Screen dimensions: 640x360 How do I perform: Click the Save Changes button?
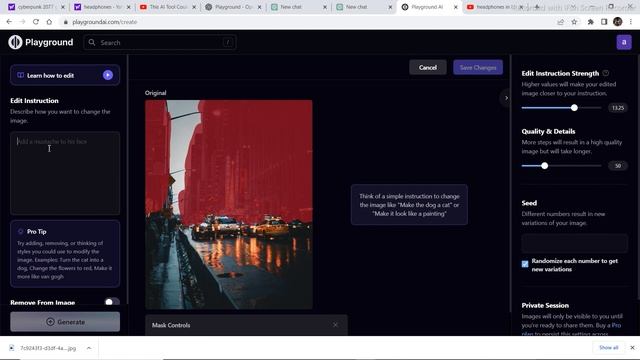(x=478, y=67)
